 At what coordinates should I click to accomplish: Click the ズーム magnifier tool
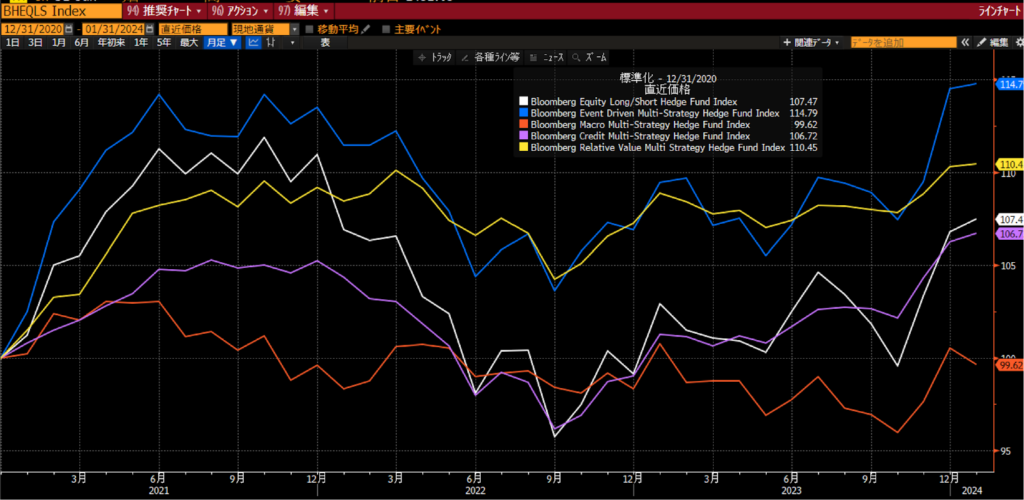(x=589, y=57)
